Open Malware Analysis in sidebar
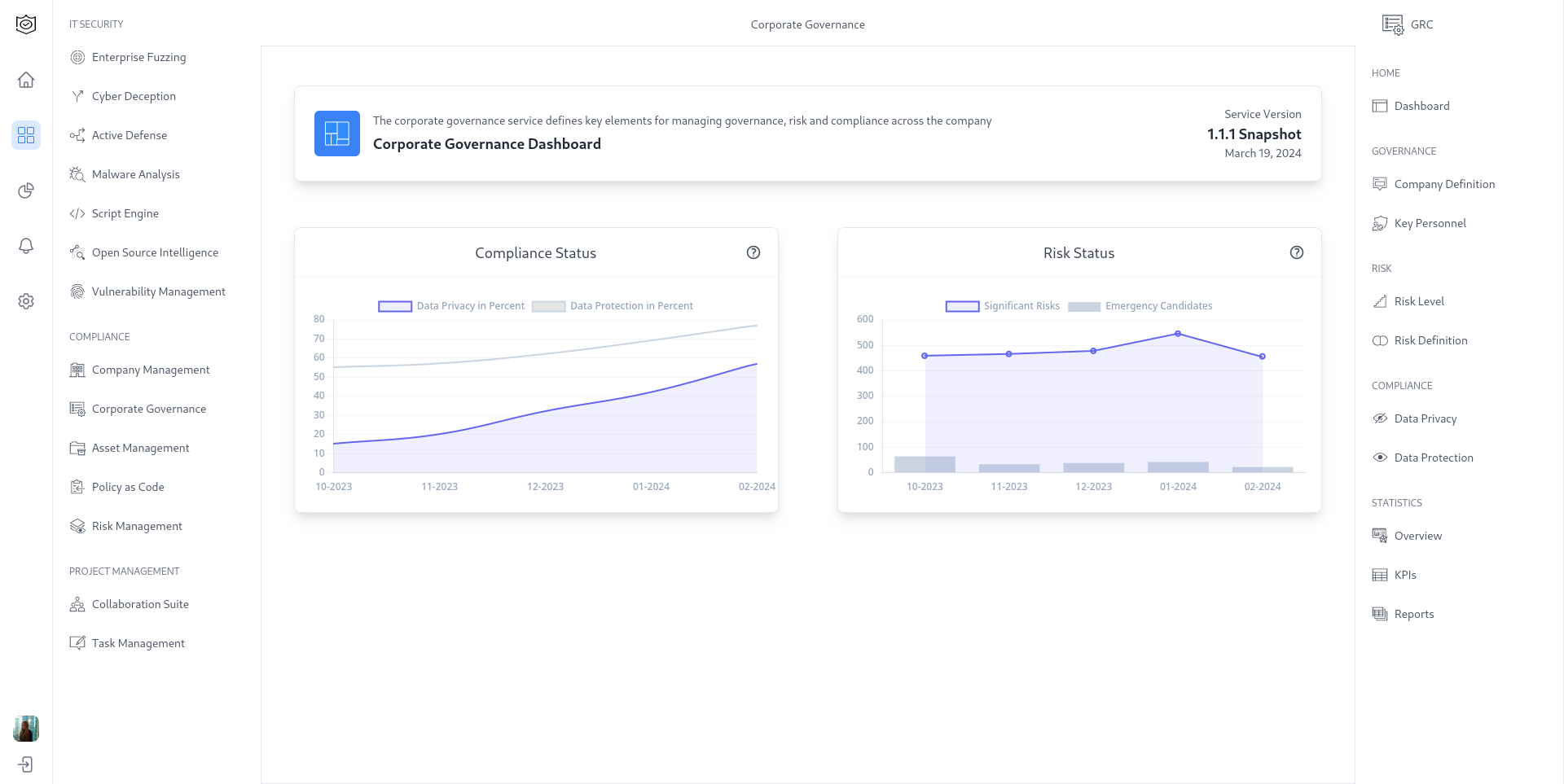Viewport: 1564px width, 784px height. pyautogui.click(x=135, y=174)
